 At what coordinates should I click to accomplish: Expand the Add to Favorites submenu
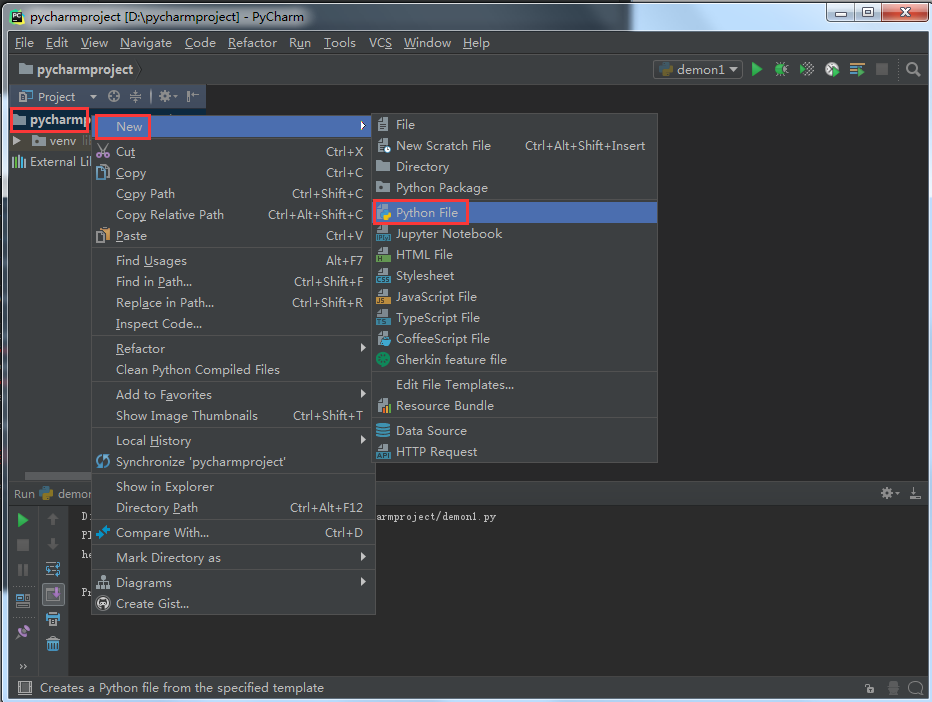coord(233,395)
